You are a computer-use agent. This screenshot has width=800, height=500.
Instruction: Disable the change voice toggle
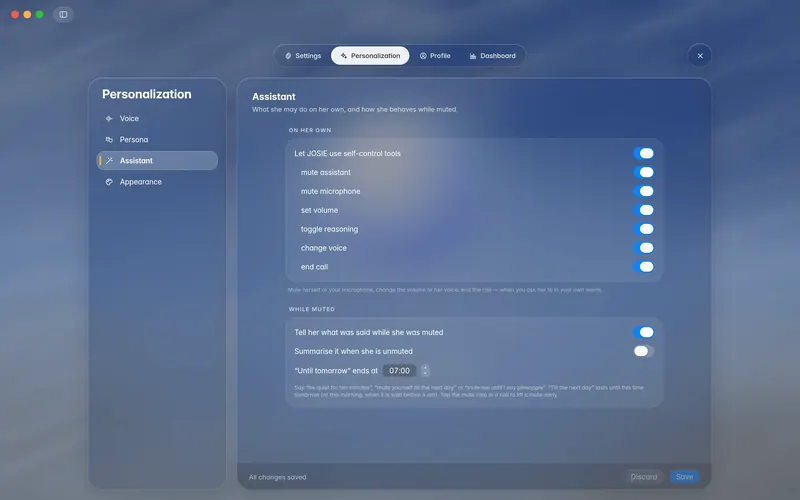click(644, 247)
